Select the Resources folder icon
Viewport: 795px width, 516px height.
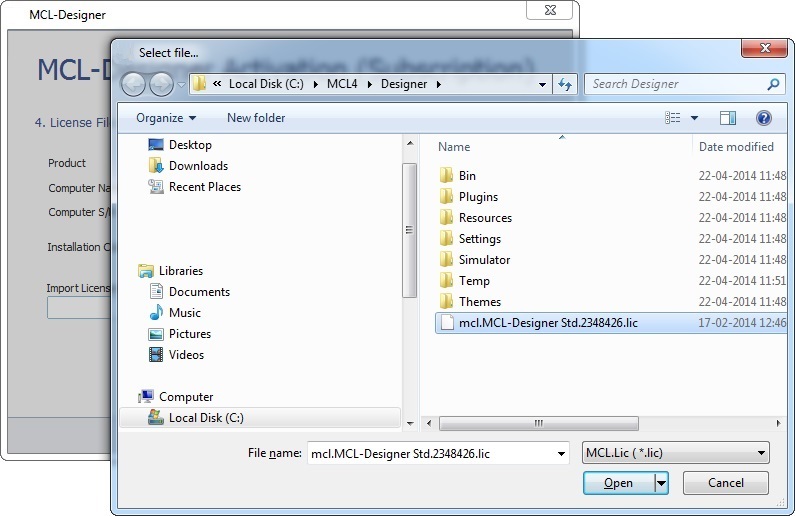(446, 217)
